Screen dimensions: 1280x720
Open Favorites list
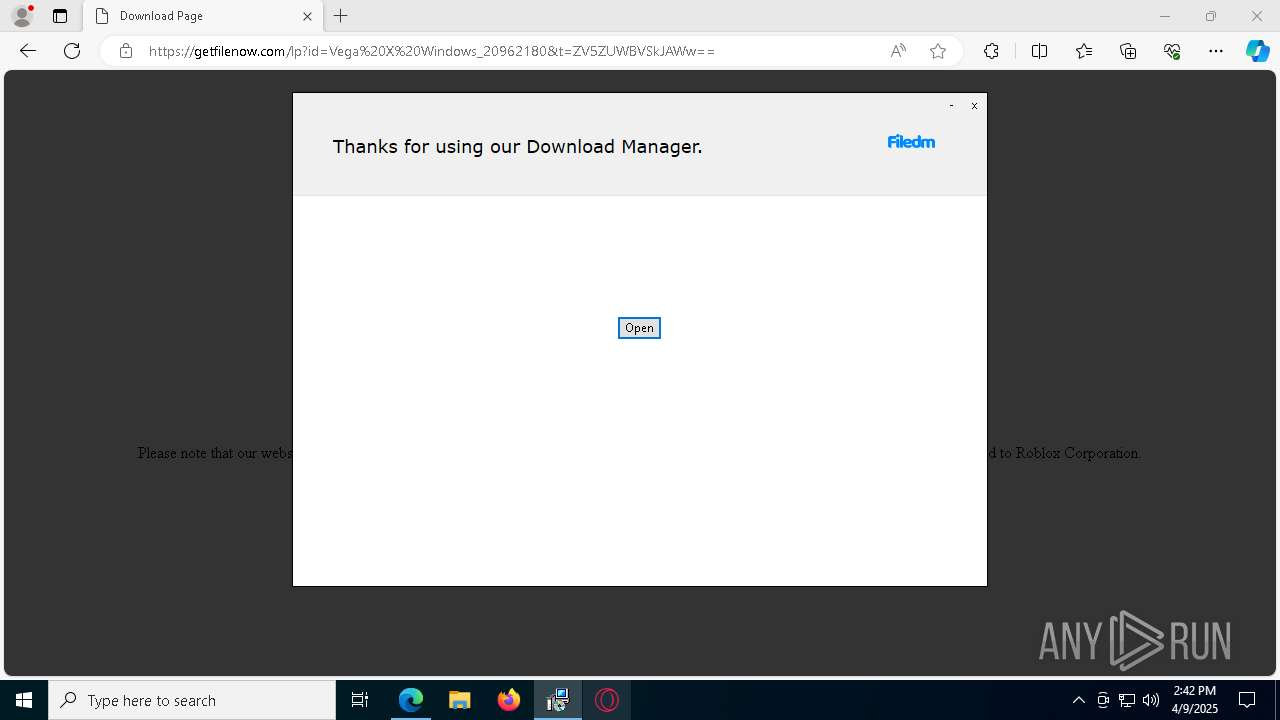point(1084,51)
